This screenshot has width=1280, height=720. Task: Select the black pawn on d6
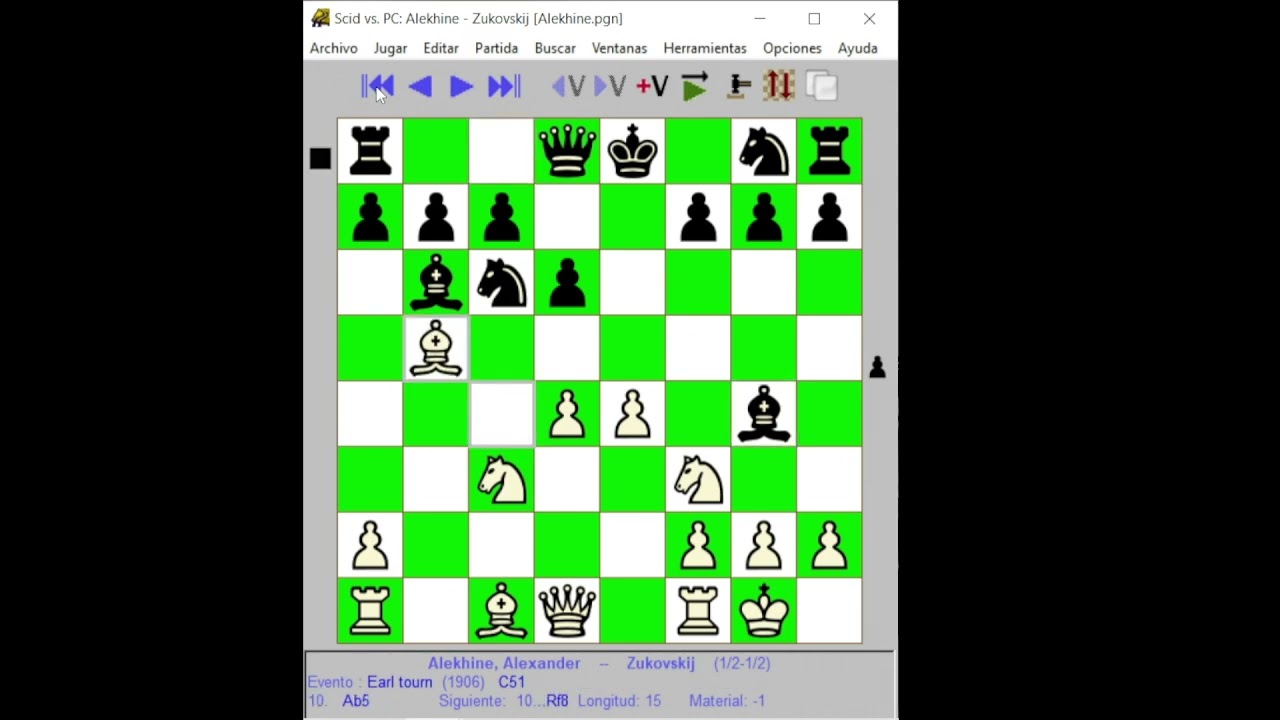click(567, 282)
